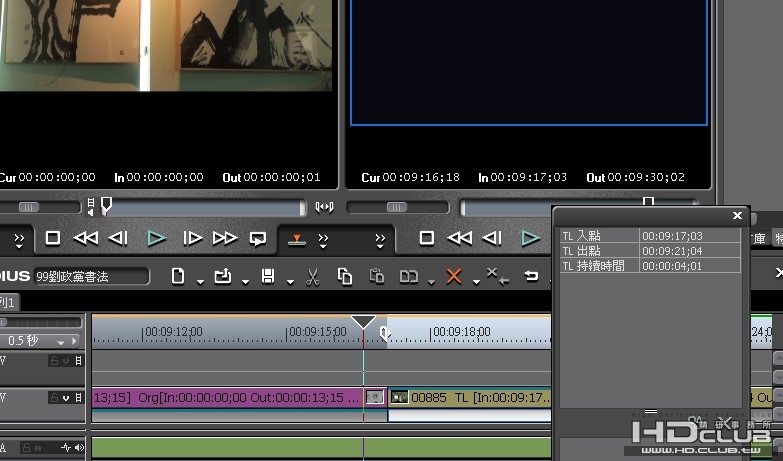Select the 列1 sequence tab
The height and width of the screenshot is (461, 783).
pos(8,302)
